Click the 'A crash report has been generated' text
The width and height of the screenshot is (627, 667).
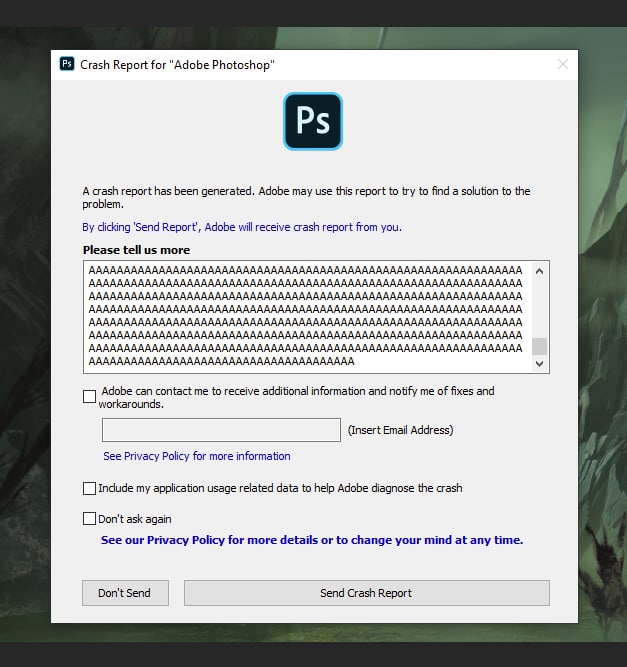pos(306,197)
